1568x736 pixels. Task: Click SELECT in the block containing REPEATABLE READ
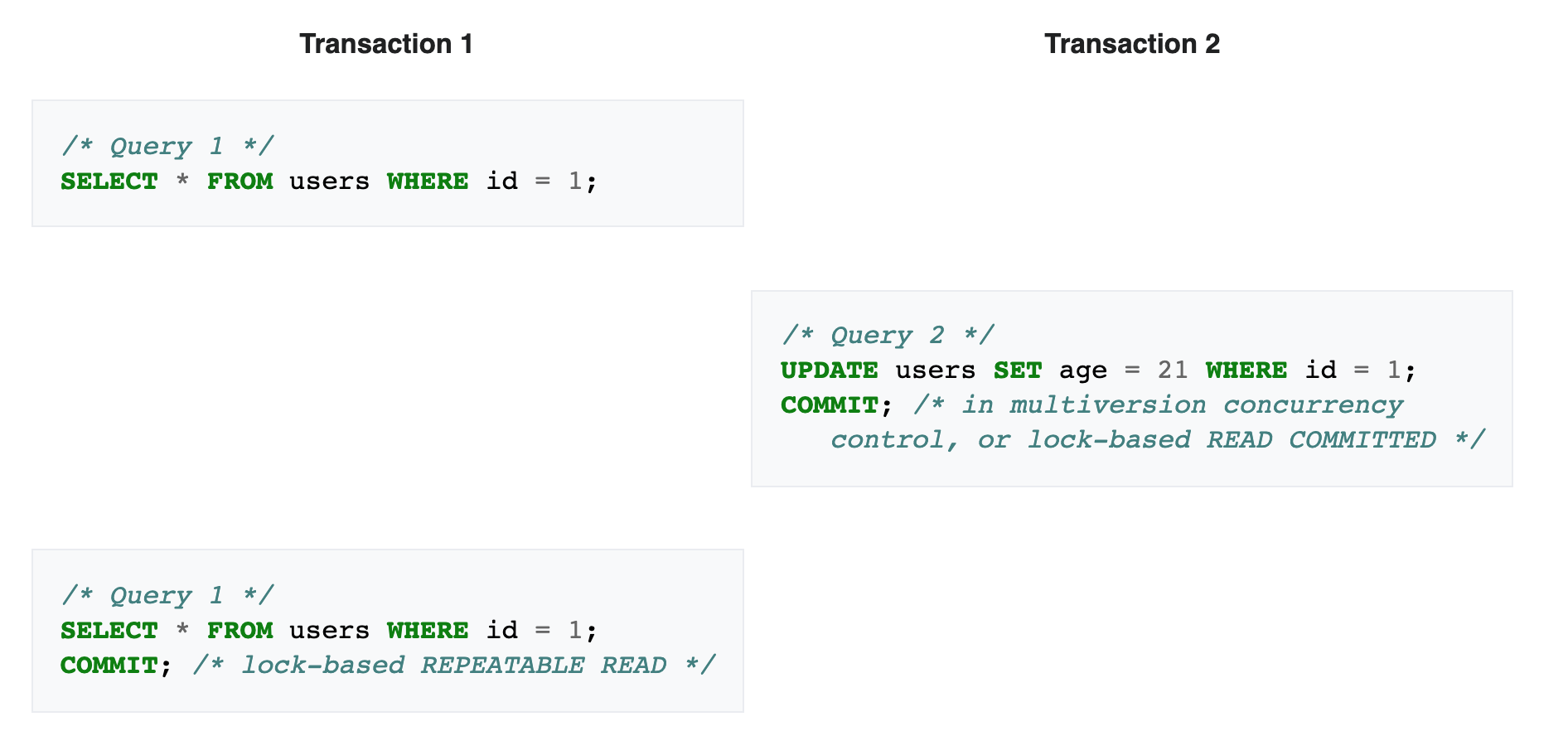pos(109,630)
